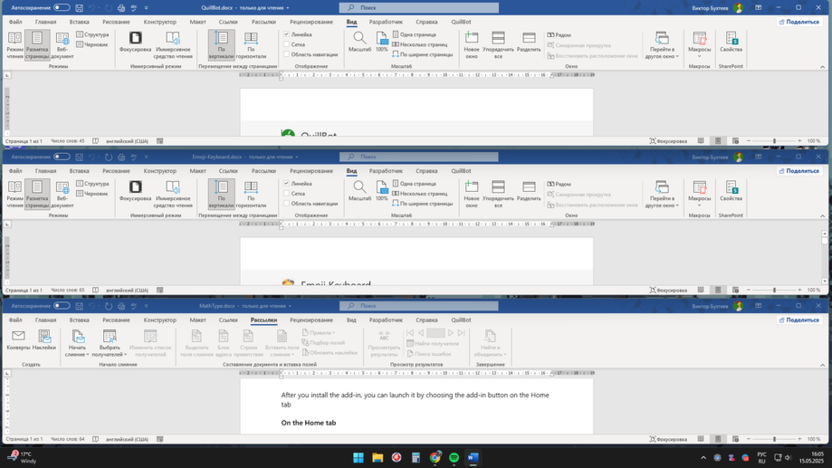Set zoom to 100% in QuillBot.docx ribbon

(382, 41)
